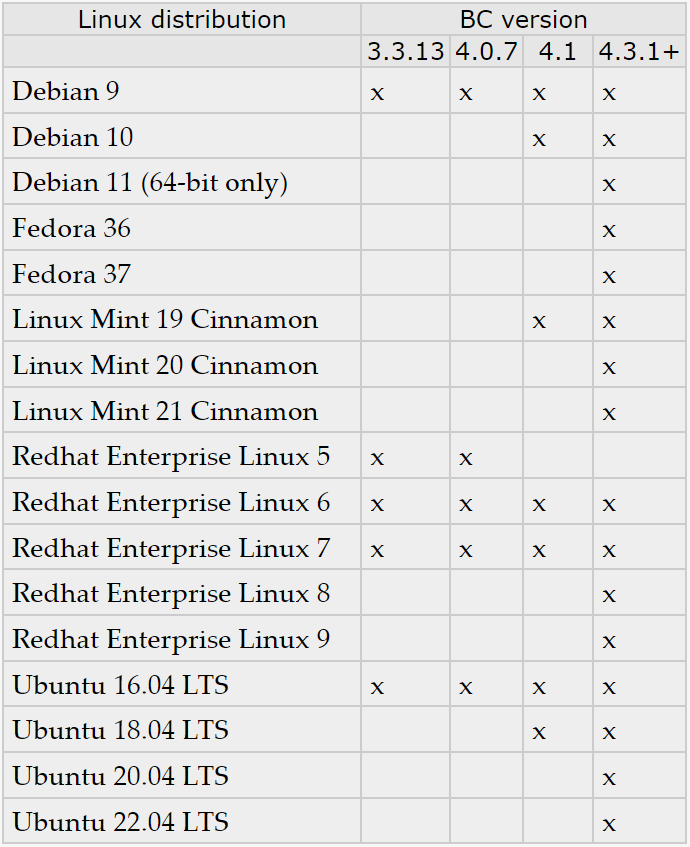This screenshot has height=847, width=690.
Task: Click Linux Mint 21 Cinnamon row label
Action: (165, 411)
